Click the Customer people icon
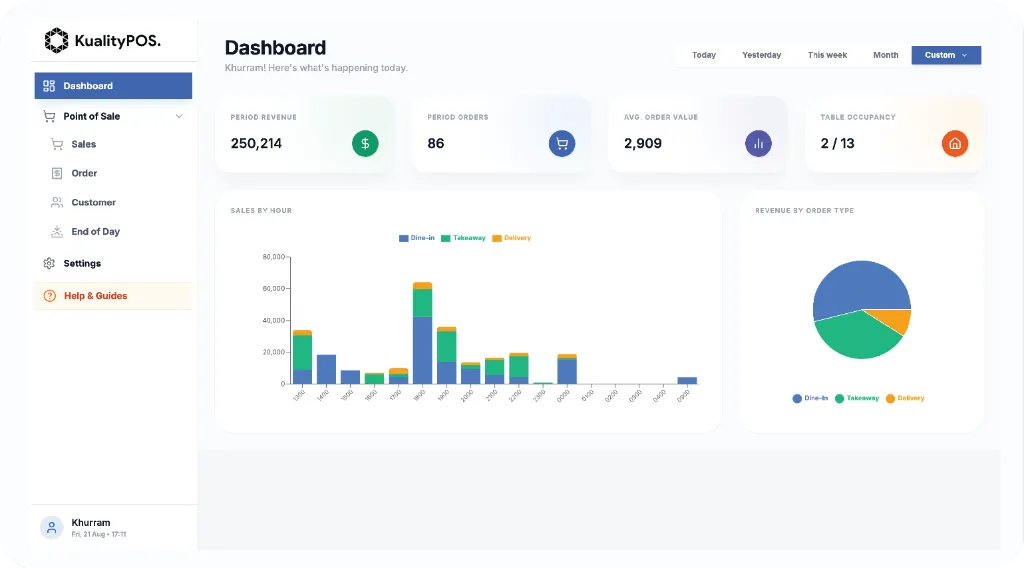 pos(57,202)
